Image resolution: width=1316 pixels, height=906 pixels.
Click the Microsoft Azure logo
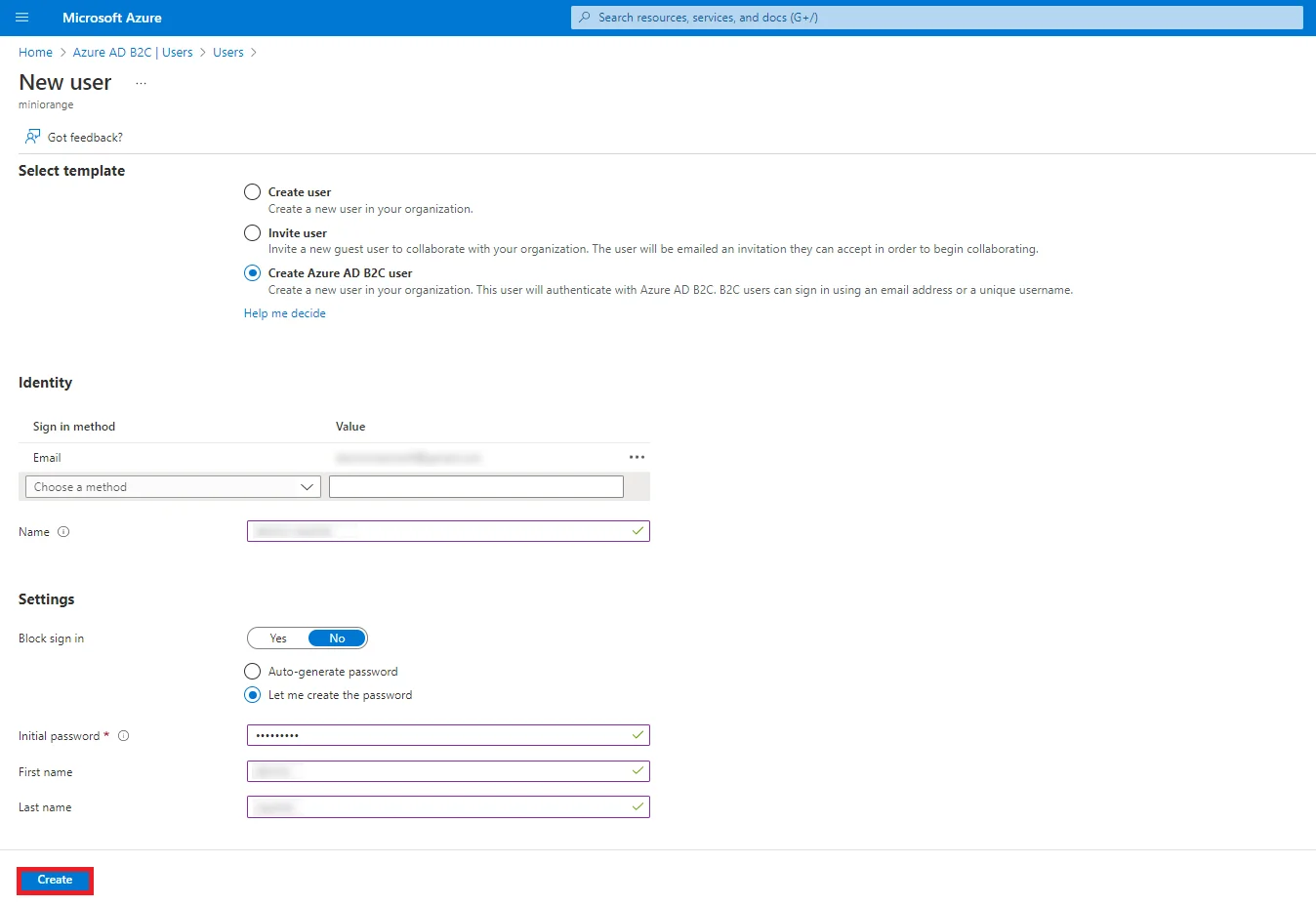coord(111,17)
